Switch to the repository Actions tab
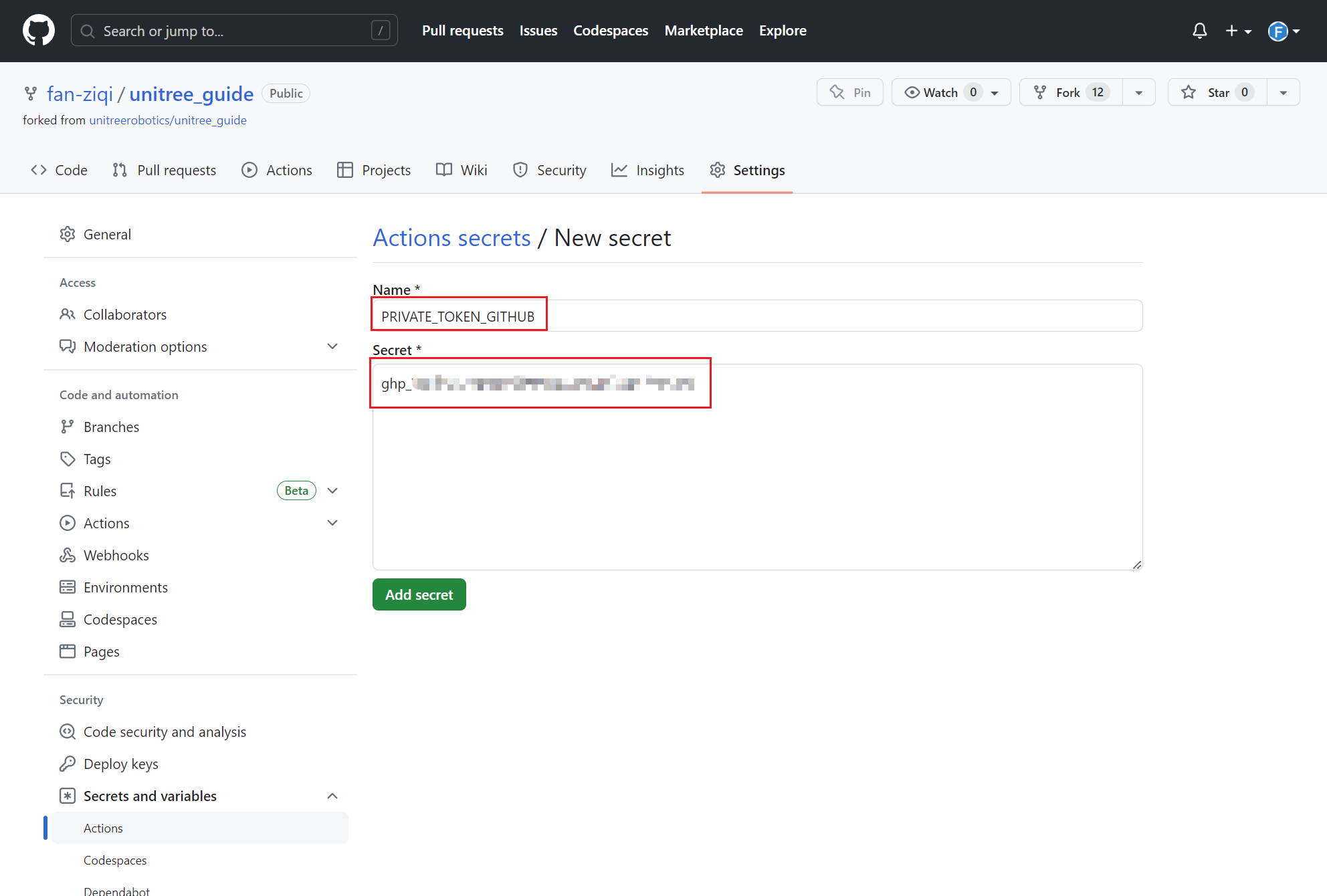 277,171
